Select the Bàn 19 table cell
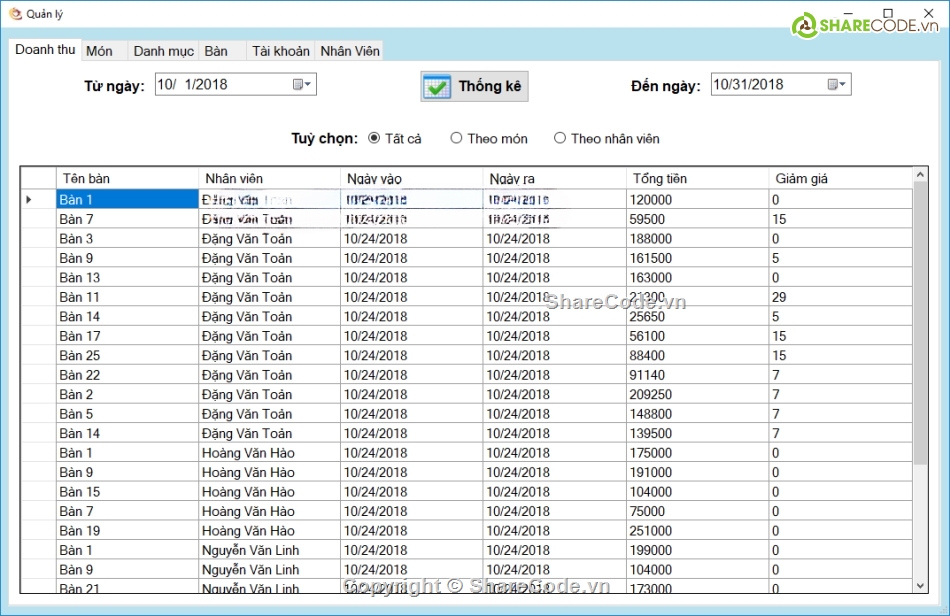Image resolution: width=950 pixels, height=616 pixels. (127, 531)
